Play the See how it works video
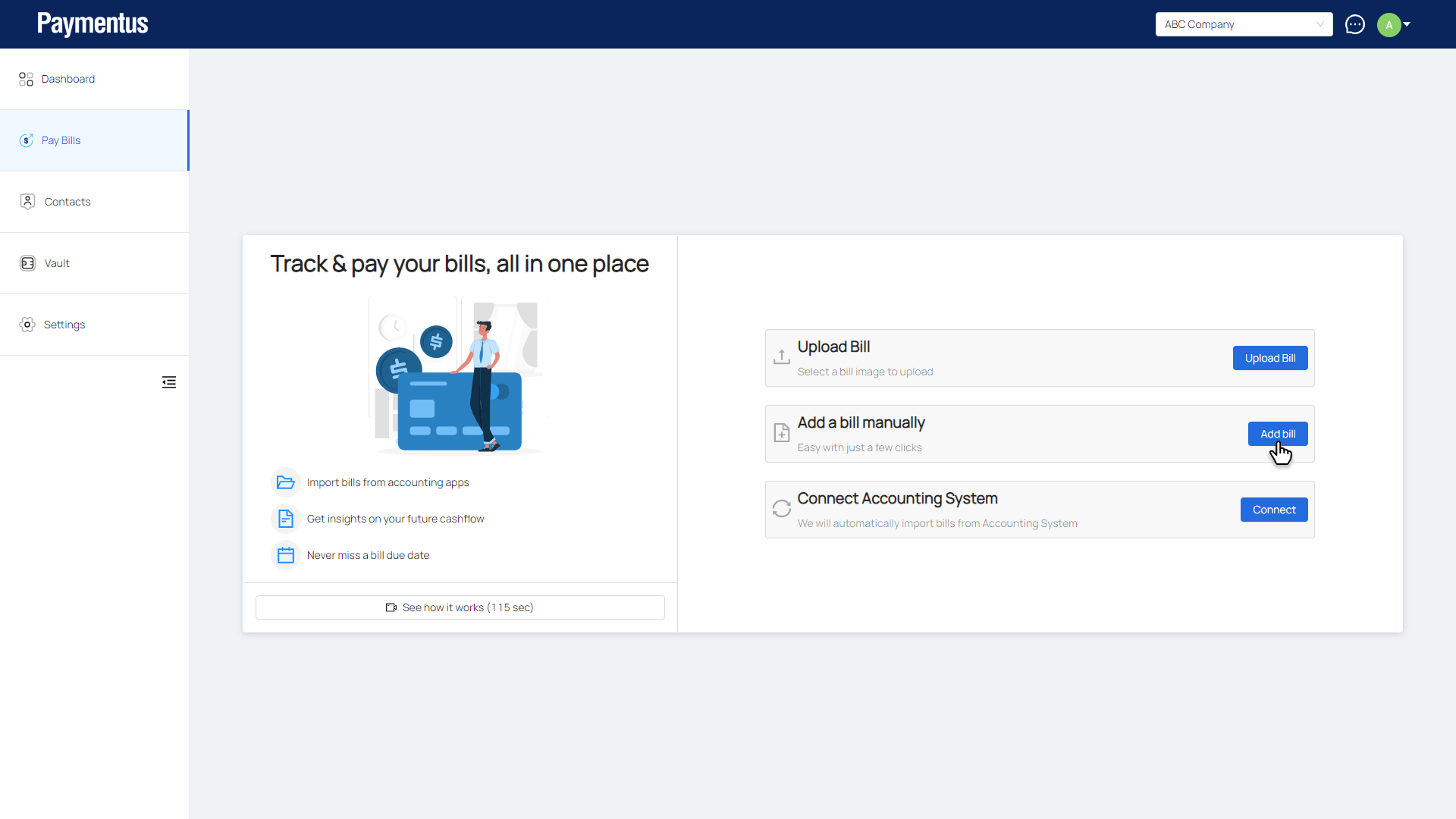This screenshot has height=819, width=1456. tap(460, 607)
